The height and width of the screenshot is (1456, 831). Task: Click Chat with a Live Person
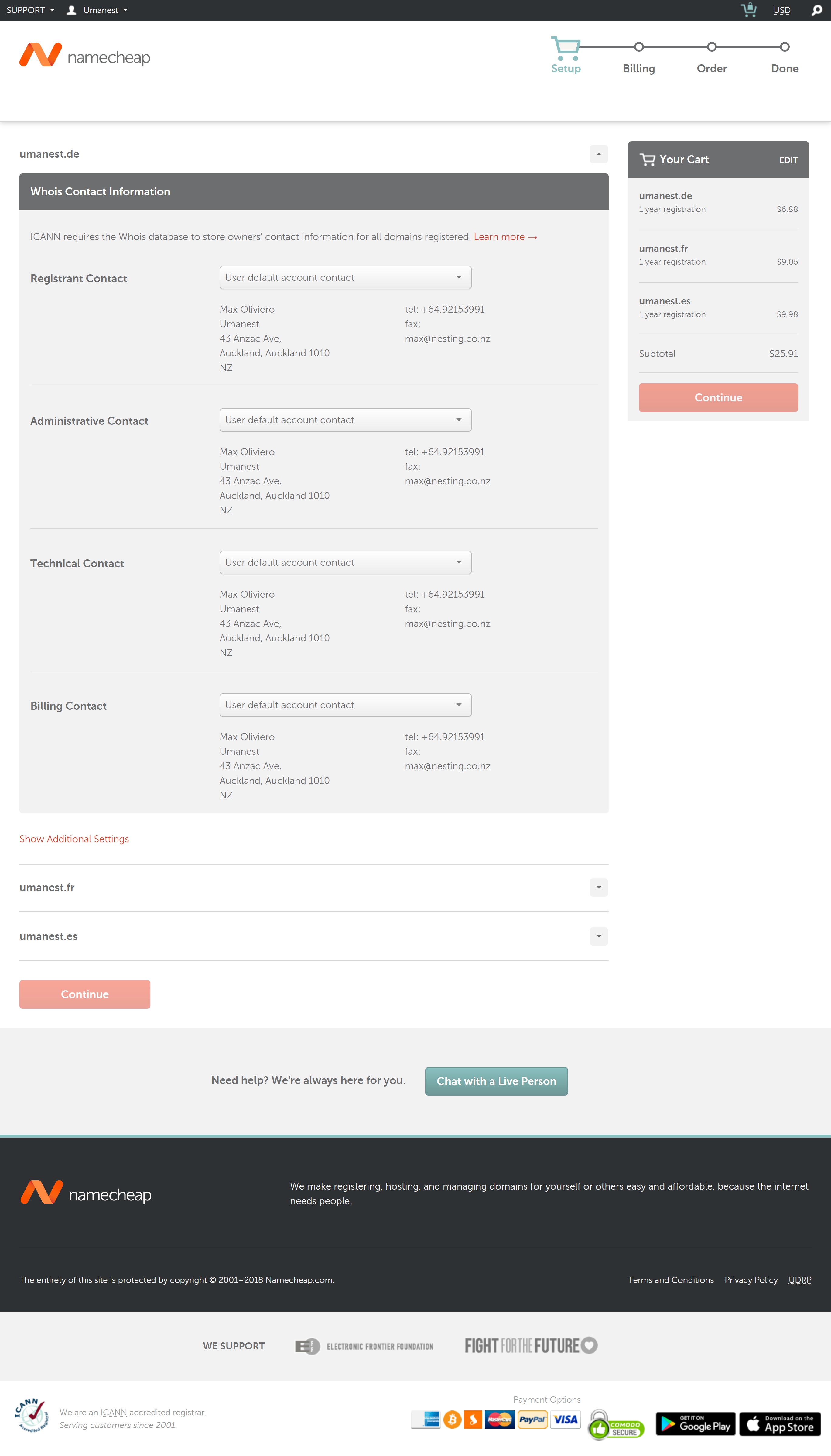pyautogui.click(x=496, y=1080)
